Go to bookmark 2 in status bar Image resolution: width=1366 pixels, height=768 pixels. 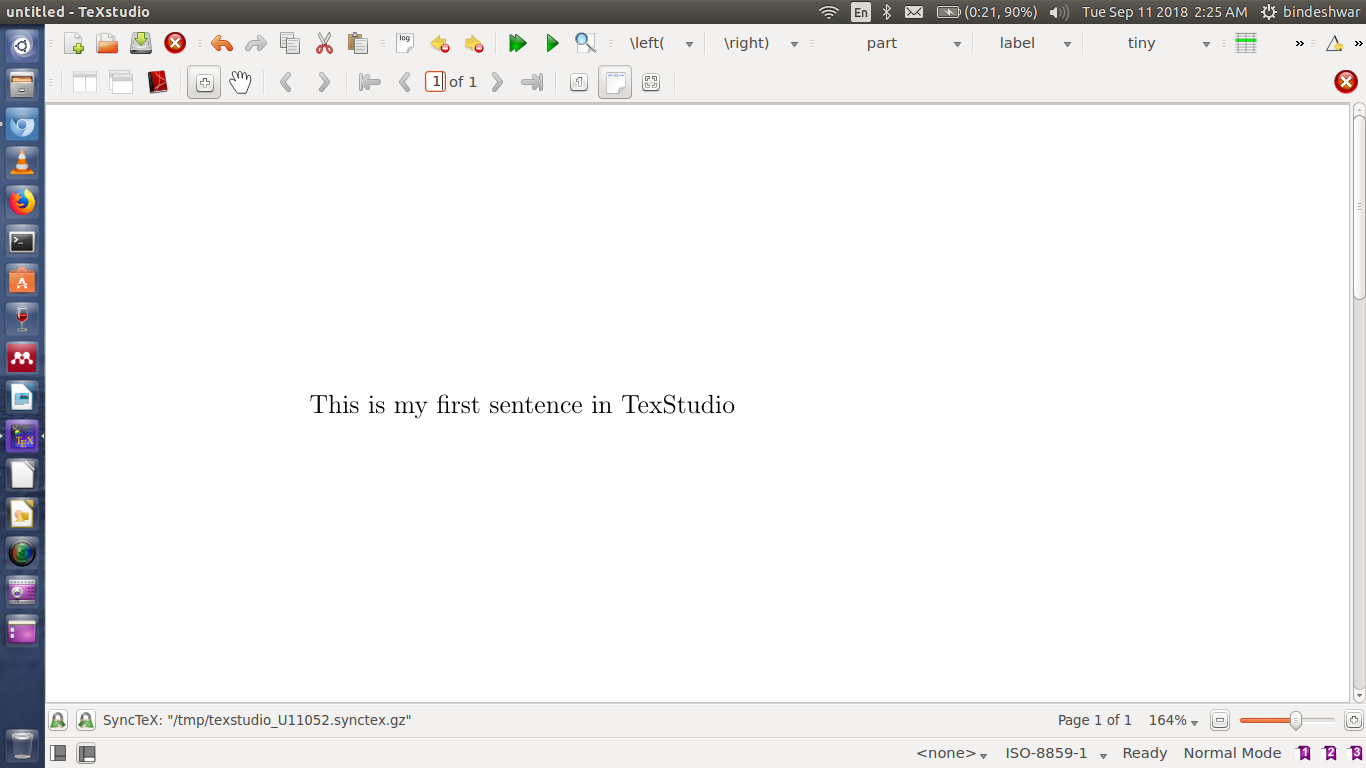[1330, 753]
